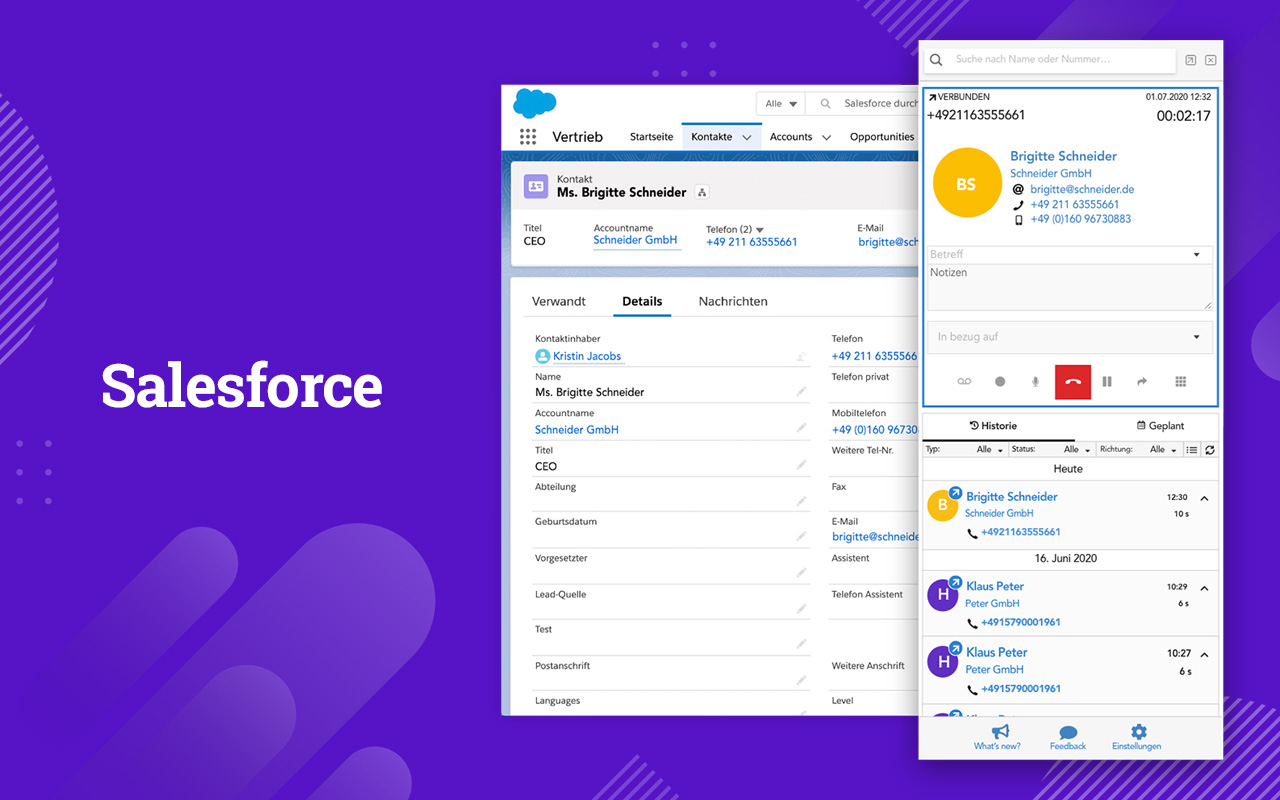The height and width of the screenshot is (800, 1280).
Task: Call +49 211 63555661 from record header
Action: point(752,242)
